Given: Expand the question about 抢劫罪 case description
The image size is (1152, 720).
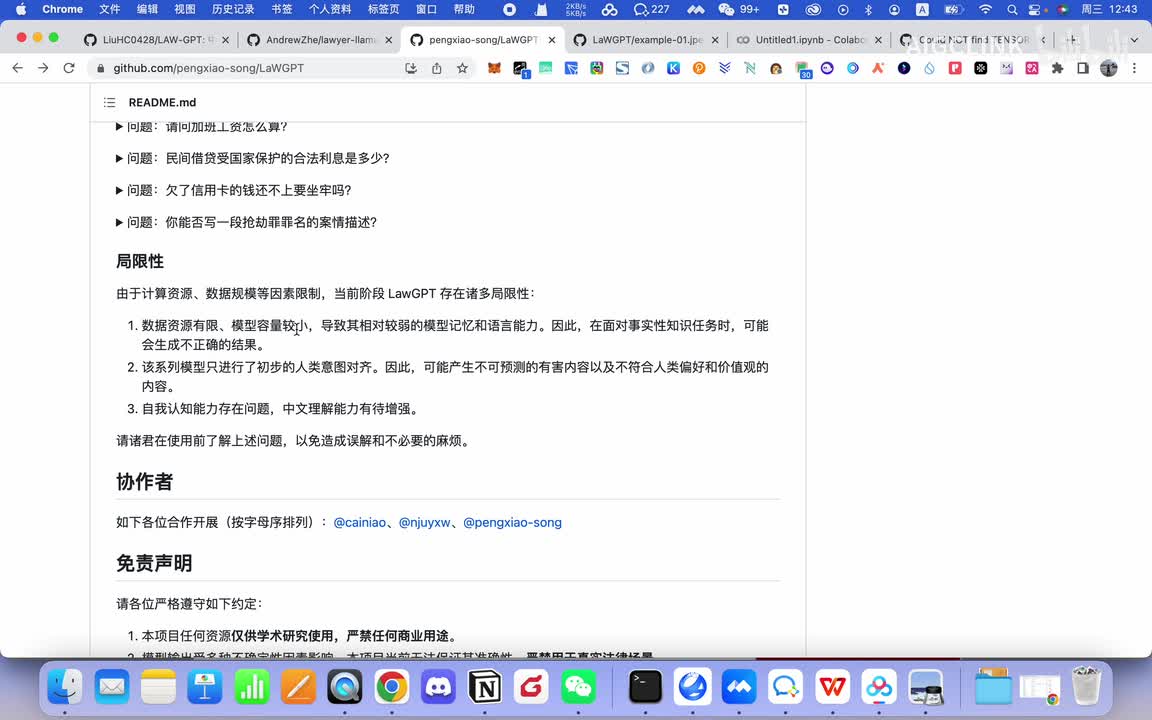Looking at the screenshot, I should [251, 222].
